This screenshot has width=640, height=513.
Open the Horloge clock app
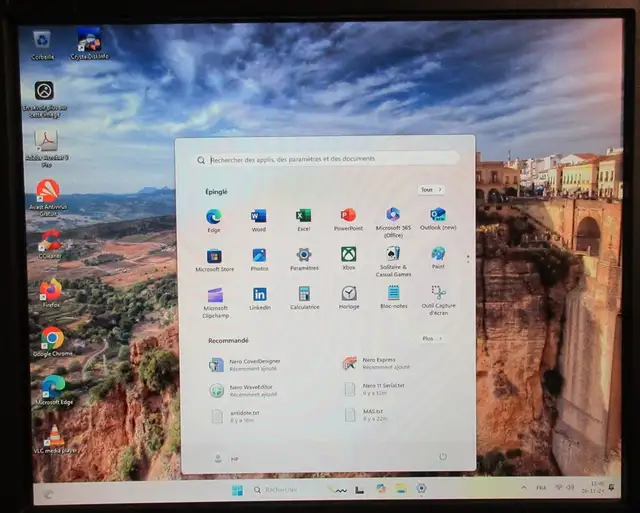coord(349,298)
